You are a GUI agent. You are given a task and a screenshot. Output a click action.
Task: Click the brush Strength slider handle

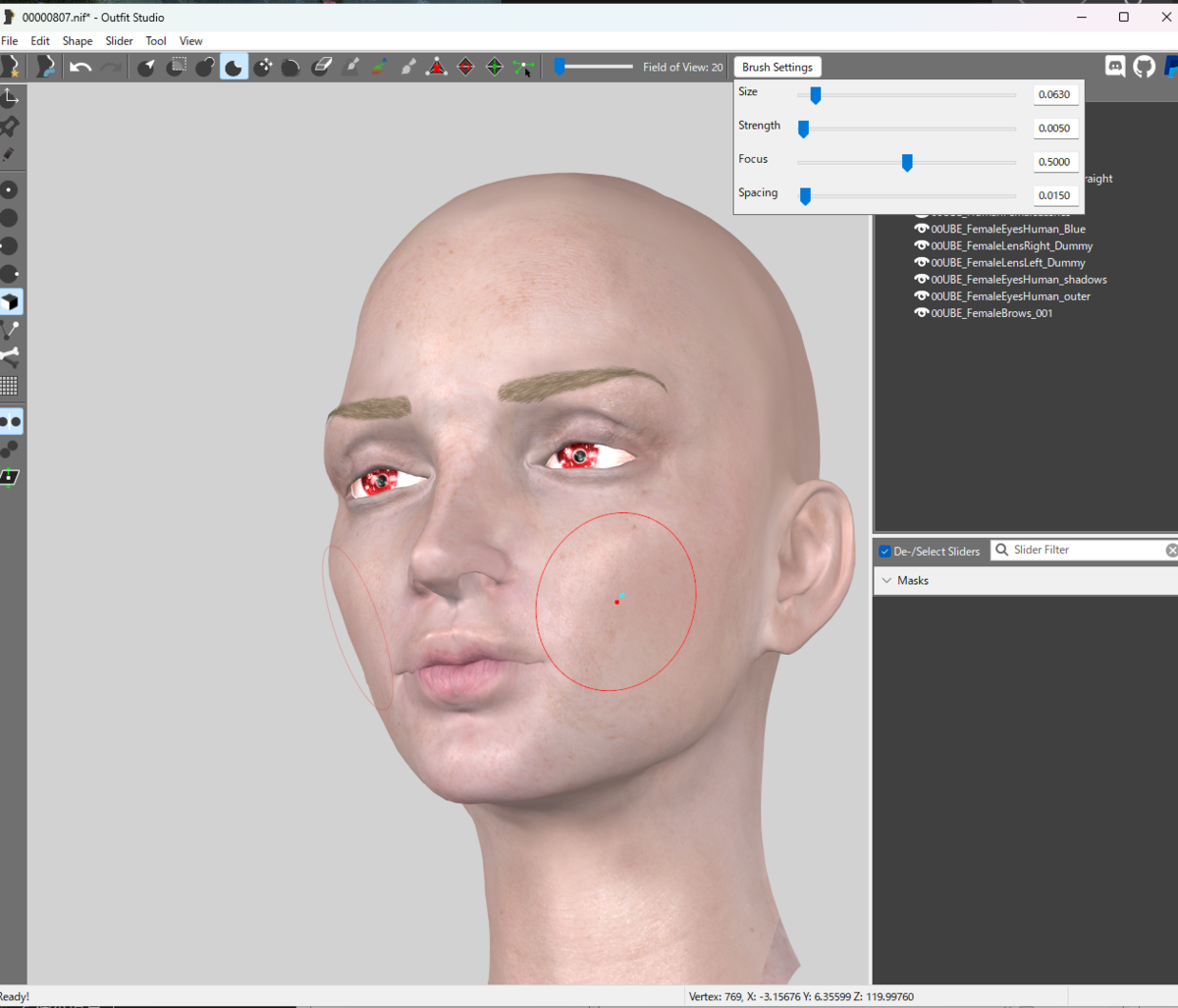[x=803, y=129]
